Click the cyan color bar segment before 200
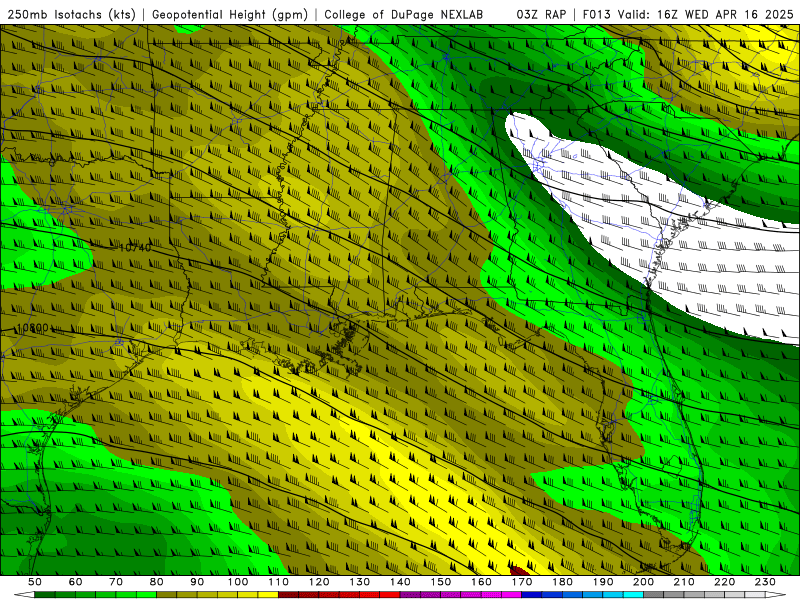This screenshot has width=800, height=600. 633,595
